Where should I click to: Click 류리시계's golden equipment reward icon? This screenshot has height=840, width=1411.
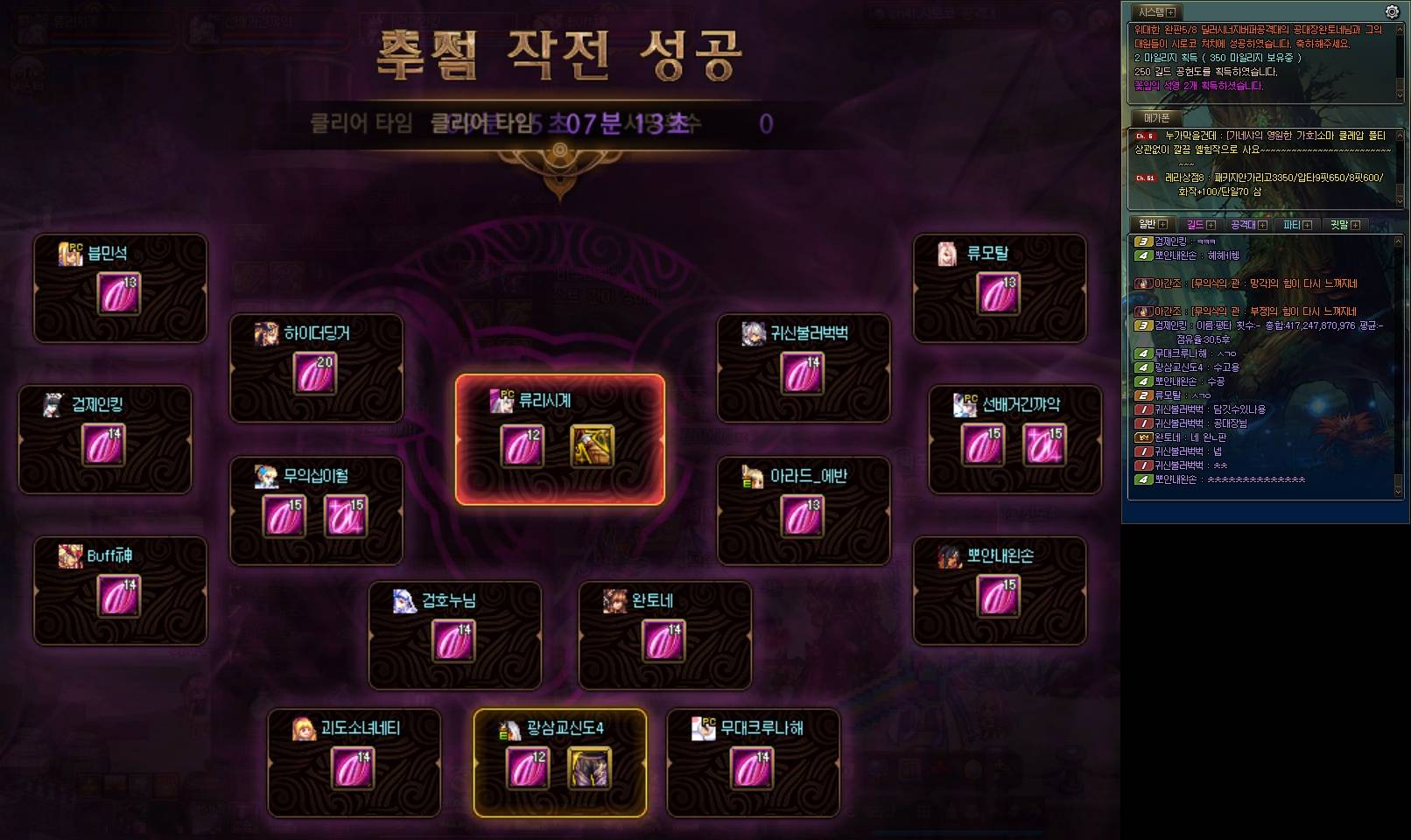[593, 446]
